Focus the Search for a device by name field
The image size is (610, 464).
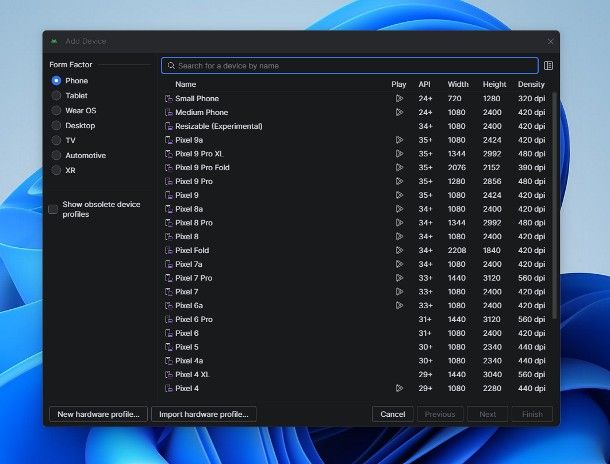(350, 66)
